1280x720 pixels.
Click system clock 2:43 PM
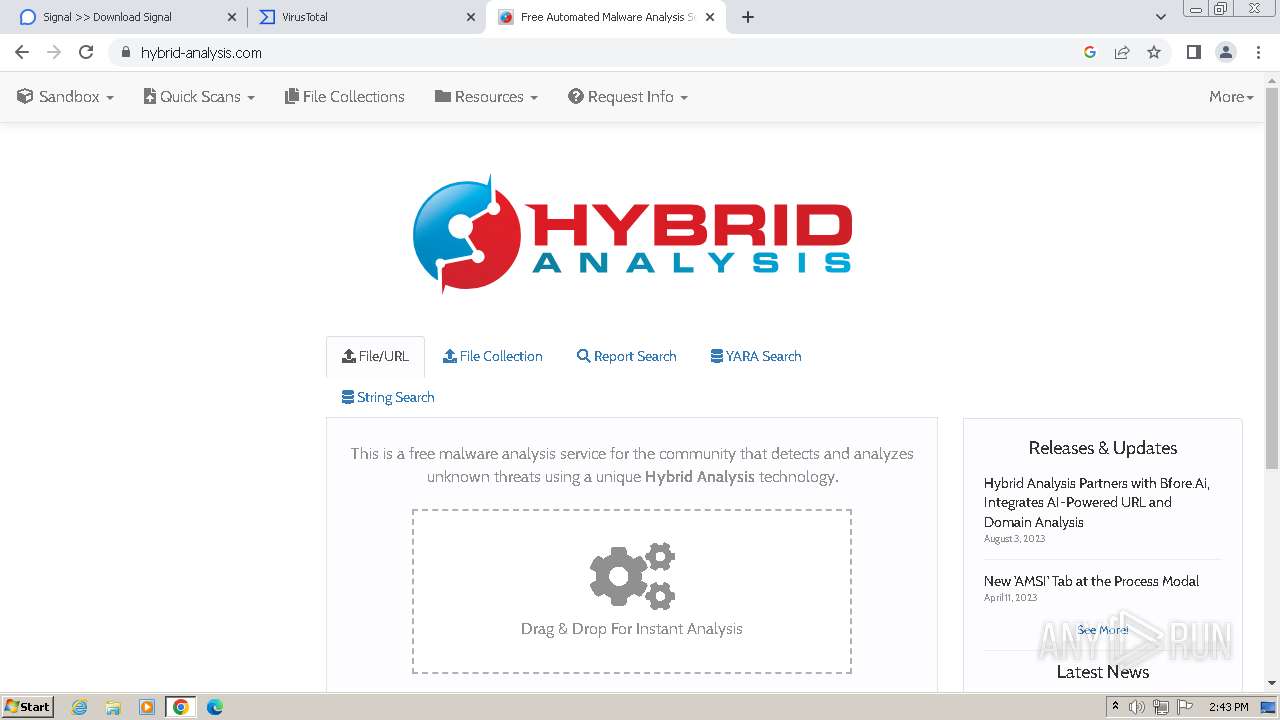pos(1228,707)
